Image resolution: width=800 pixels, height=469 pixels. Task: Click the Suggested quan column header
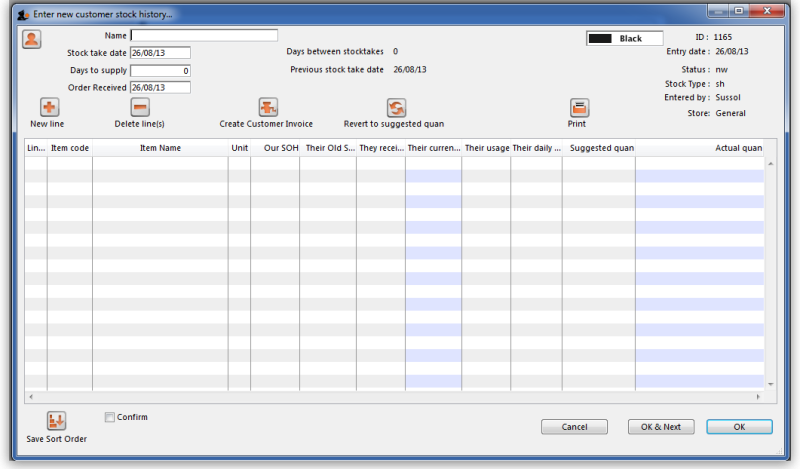coord(599,148)
